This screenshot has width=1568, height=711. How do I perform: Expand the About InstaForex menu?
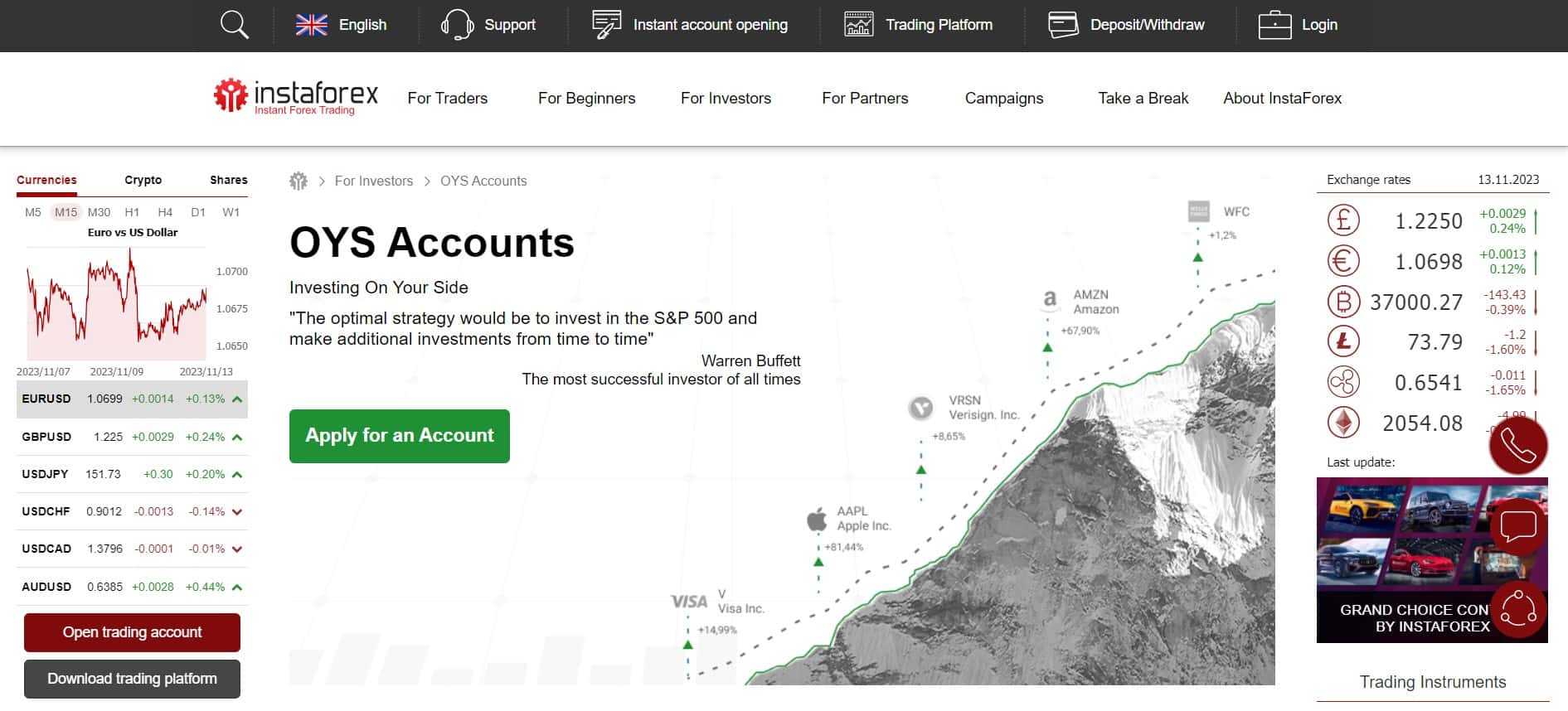pyautogui.click(x=1282, y=98)
